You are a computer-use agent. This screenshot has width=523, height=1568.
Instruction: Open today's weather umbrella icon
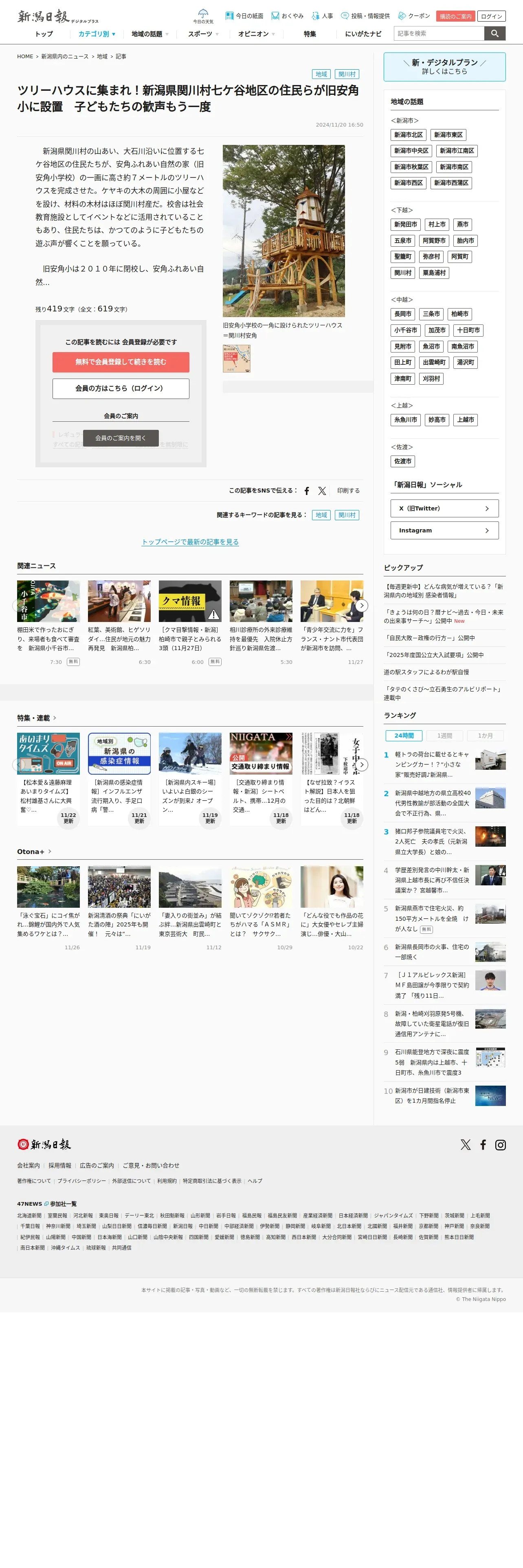[203, 16]
